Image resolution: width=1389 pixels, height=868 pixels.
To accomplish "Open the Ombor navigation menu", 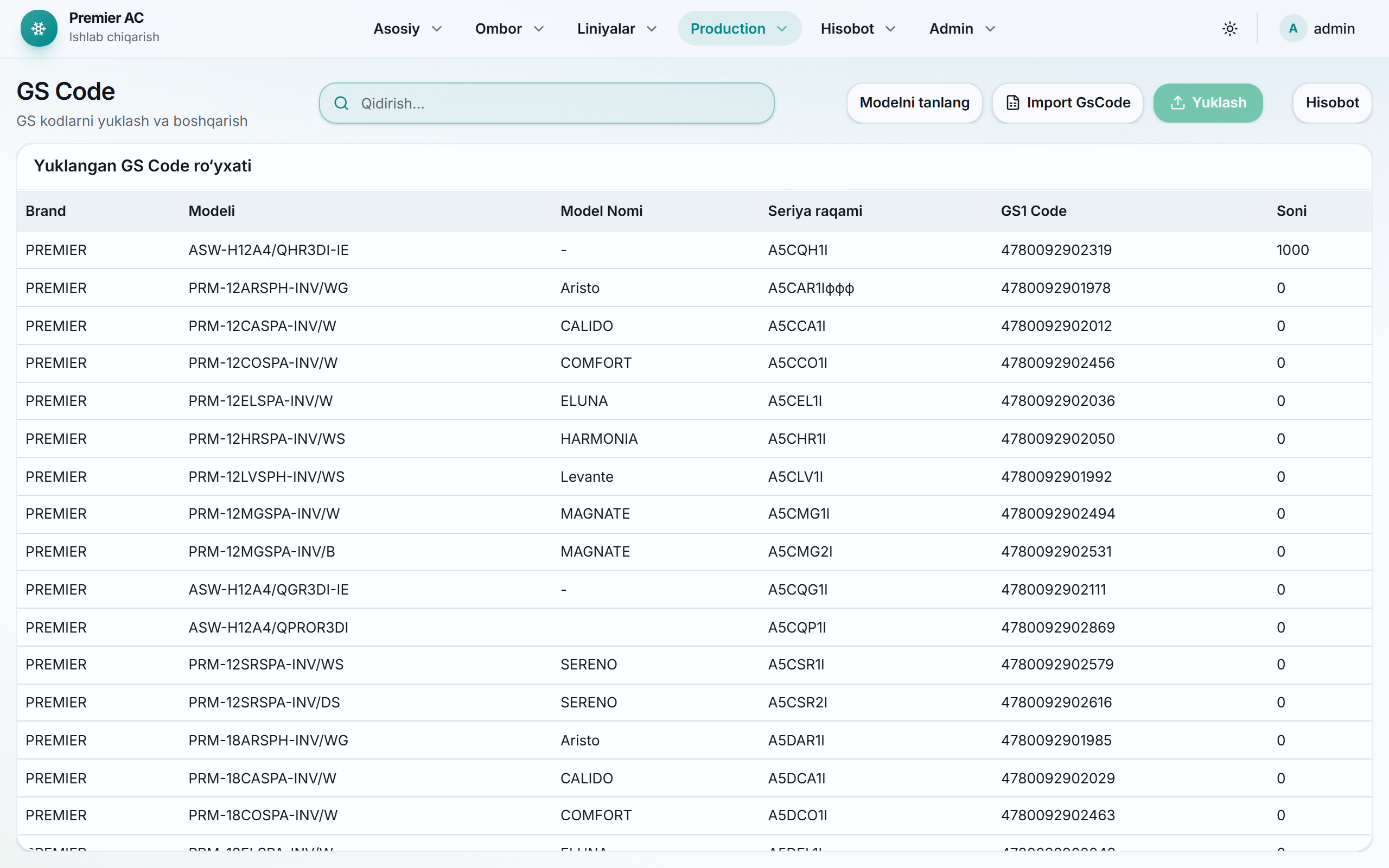I will tap(509, 29).
